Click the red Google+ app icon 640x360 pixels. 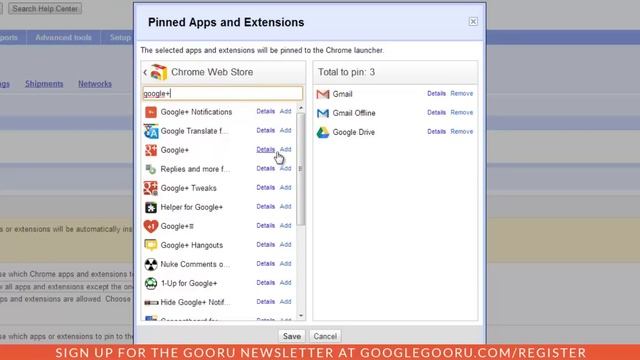click(x=151, y=150)
